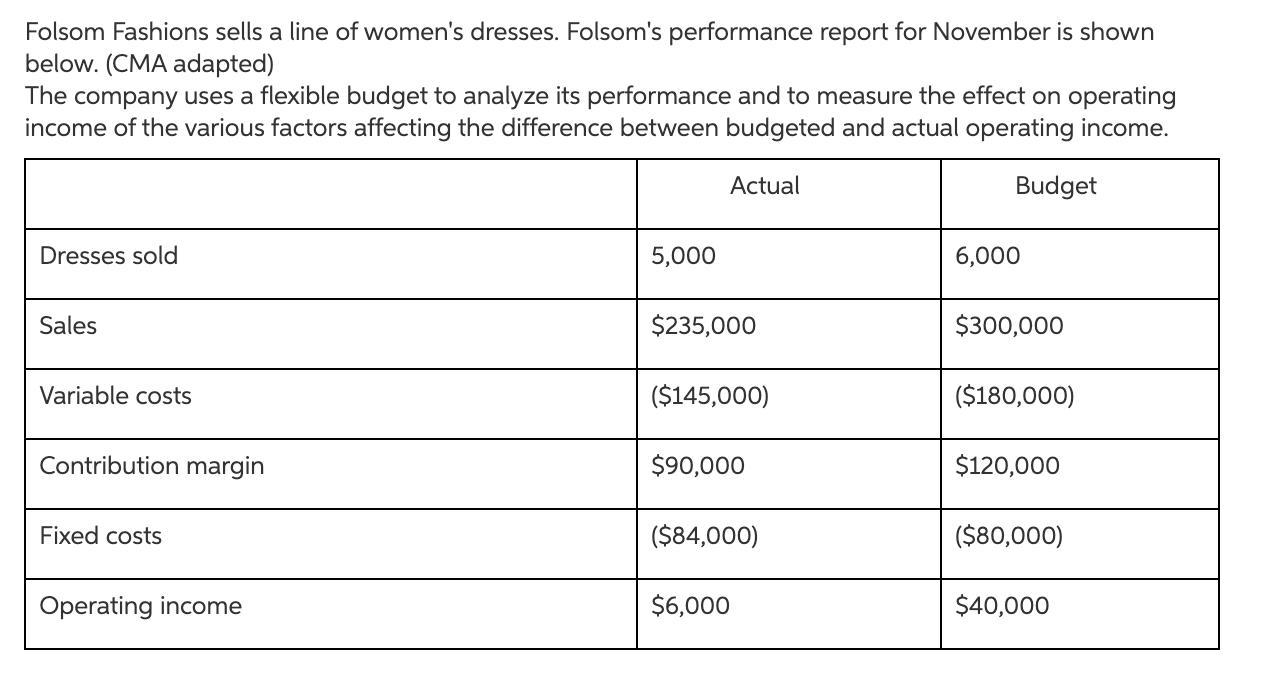Select the Contribution margin row label
The height and width of the screenshot is (686, 1272).
[x=152, y=466]
